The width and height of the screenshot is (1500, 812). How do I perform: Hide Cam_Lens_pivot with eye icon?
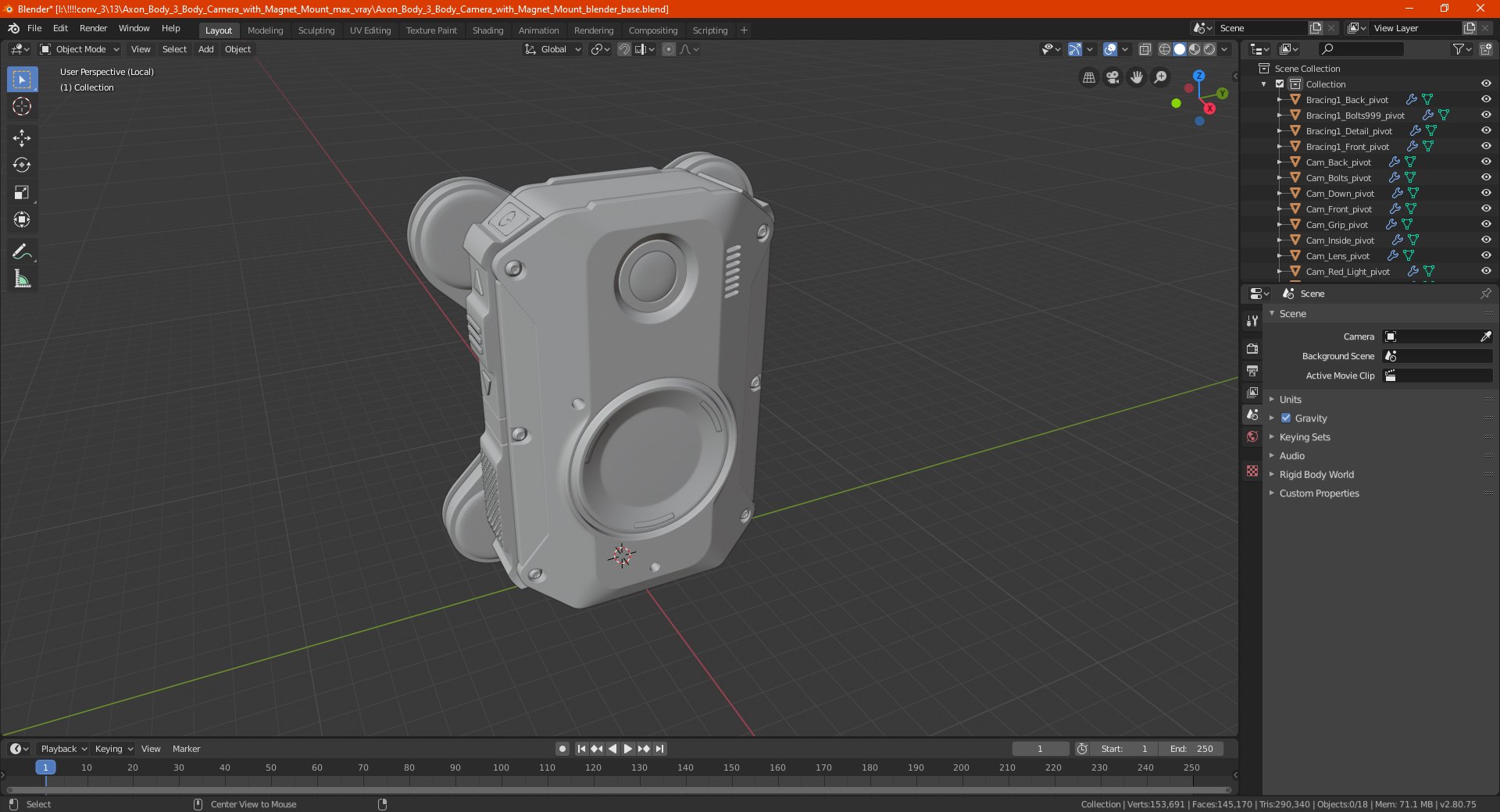pos(1486,255)
